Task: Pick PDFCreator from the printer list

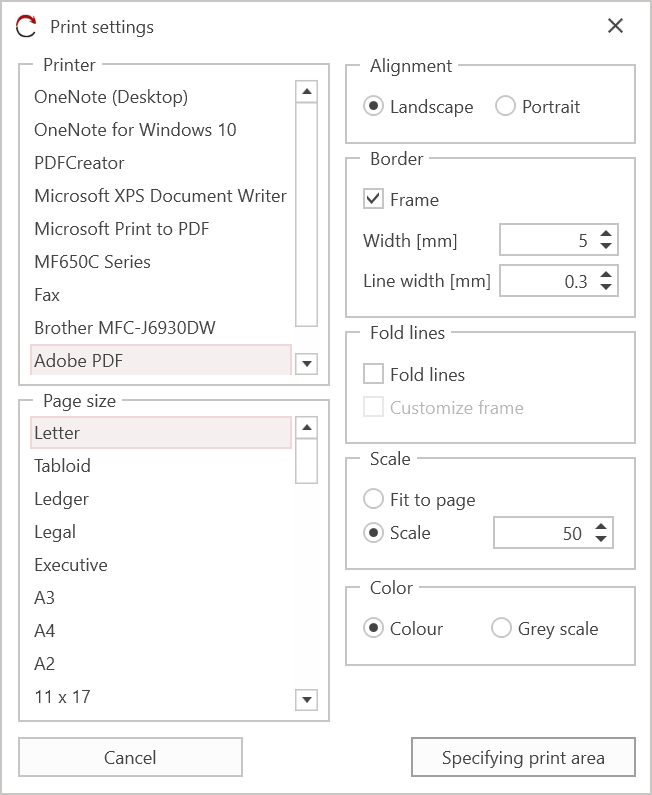Action: click(x=79, y=162)
